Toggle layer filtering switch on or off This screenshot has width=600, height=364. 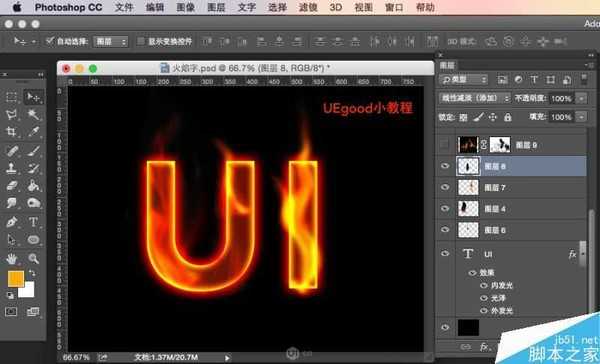[584, 79]
